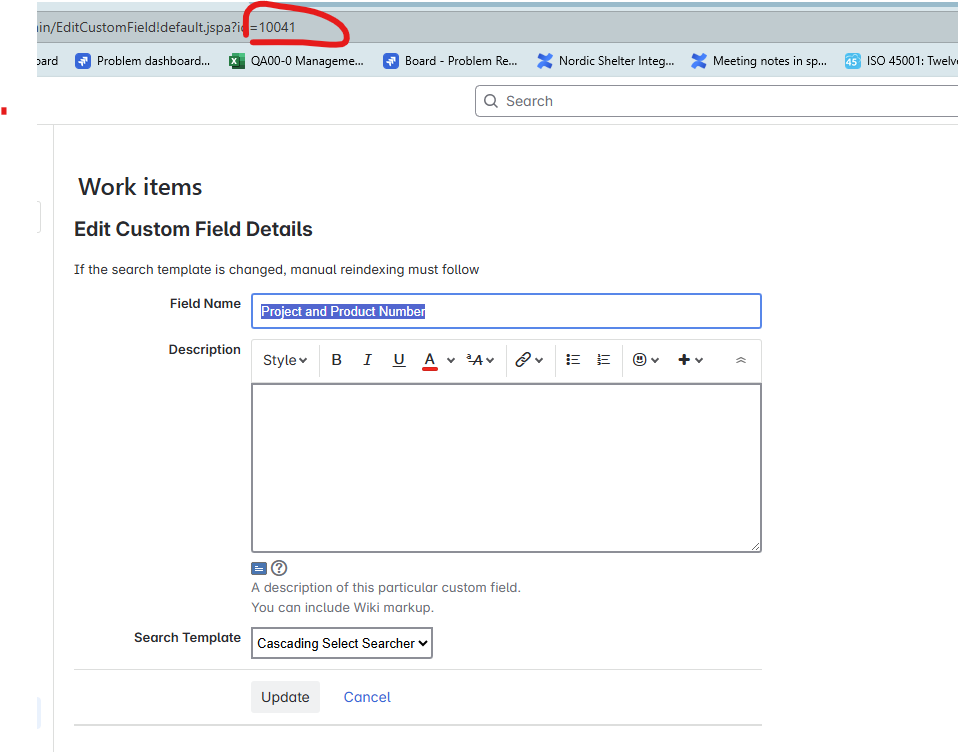
Task: Collapse the editor toolbar with double chevron
Action: click(741, 360)
